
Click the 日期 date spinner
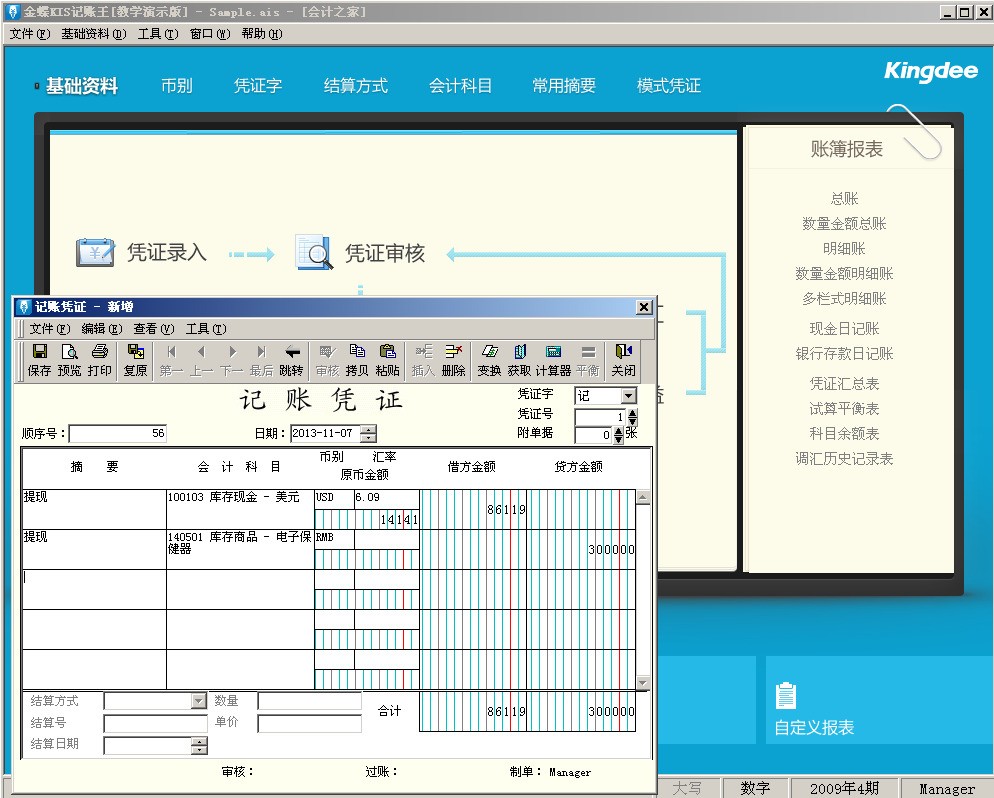368,434
